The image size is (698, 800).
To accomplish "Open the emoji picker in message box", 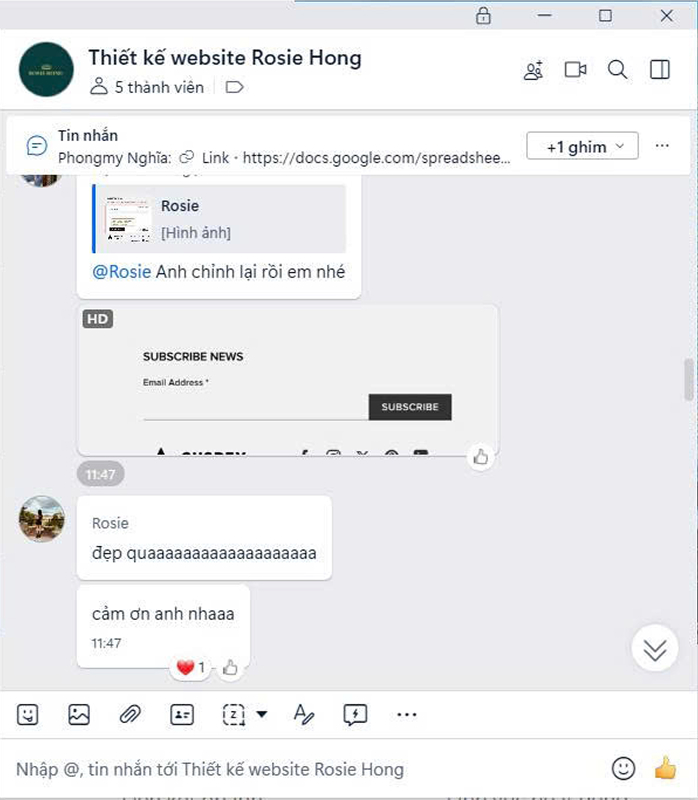I will coord(623,768).
